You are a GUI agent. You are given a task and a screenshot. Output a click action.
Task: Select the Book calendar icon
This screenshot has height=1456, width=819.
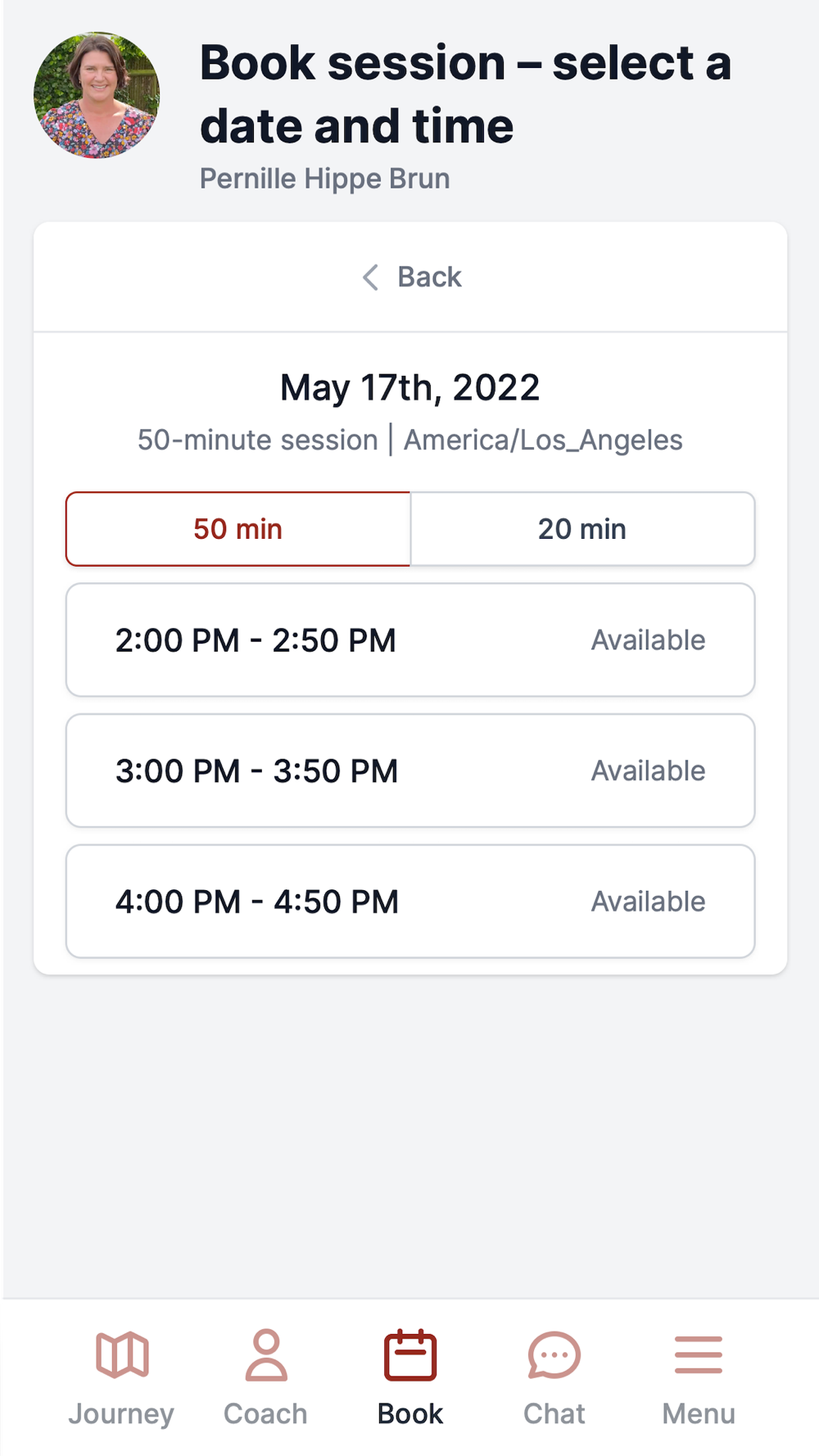(x=410, y=1354)
